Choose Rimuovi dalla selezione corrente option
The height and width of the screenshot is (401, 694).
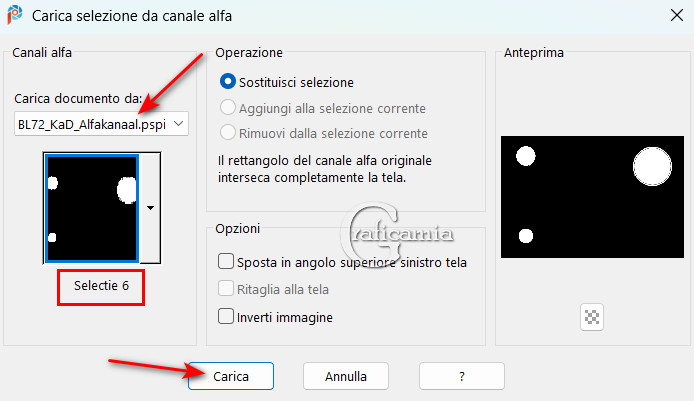tap(228, 133)
